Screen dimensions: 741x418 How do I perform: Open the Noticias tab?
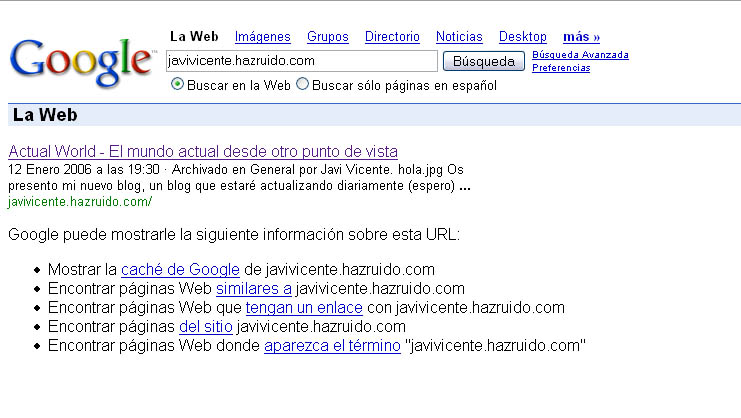click(x=459, y=37)
